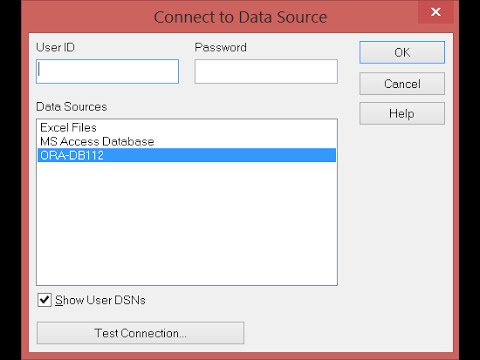Confirm with the OK button
The height and width of the screenshot is (360, 480).
tap(402, 52)
